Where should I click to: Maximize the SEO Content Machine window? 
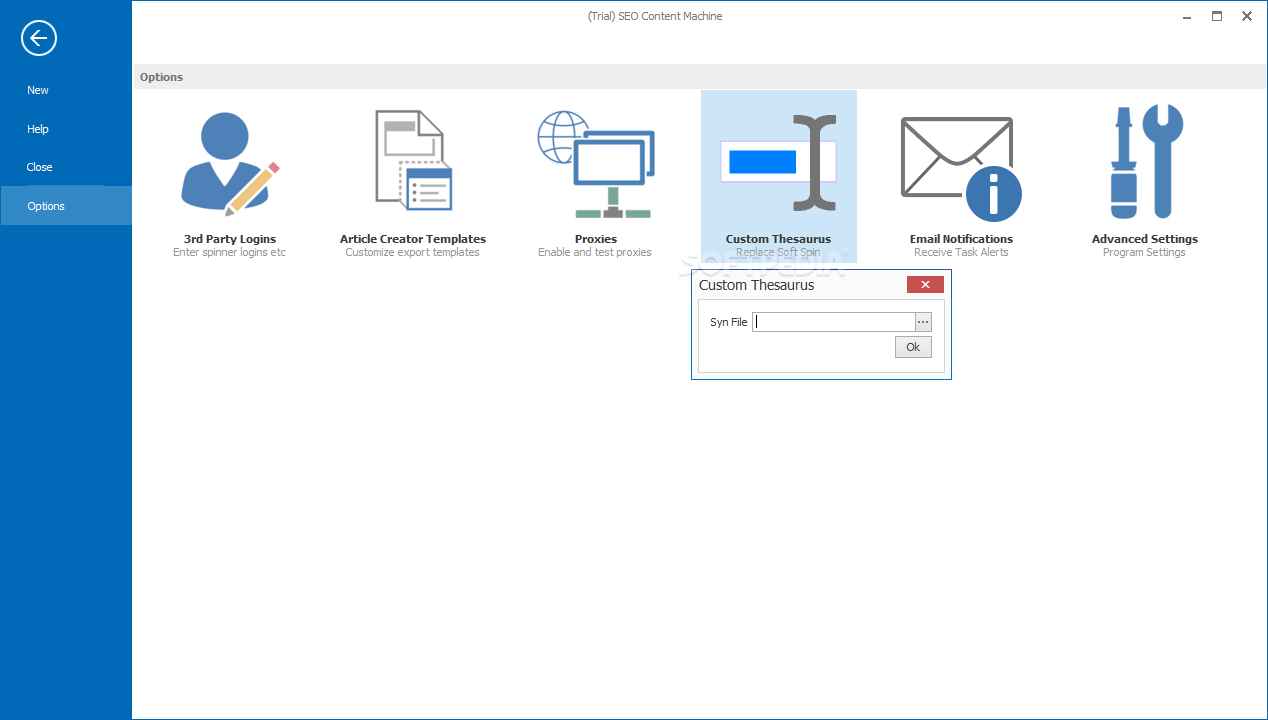(x=1217, y=16)
